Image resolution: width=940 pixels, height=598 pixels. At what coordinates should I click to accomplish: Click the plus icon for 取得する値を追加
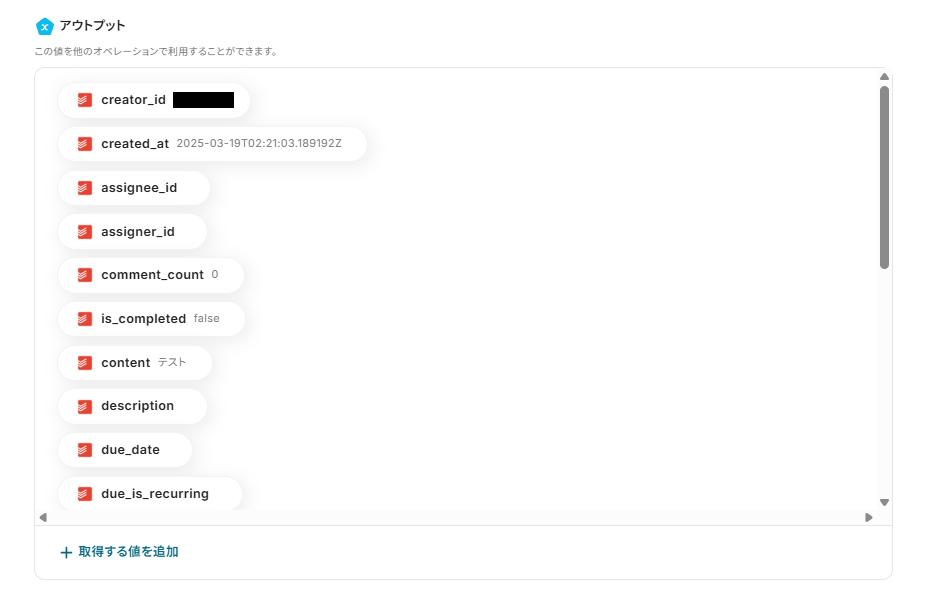tap(66, 552)
